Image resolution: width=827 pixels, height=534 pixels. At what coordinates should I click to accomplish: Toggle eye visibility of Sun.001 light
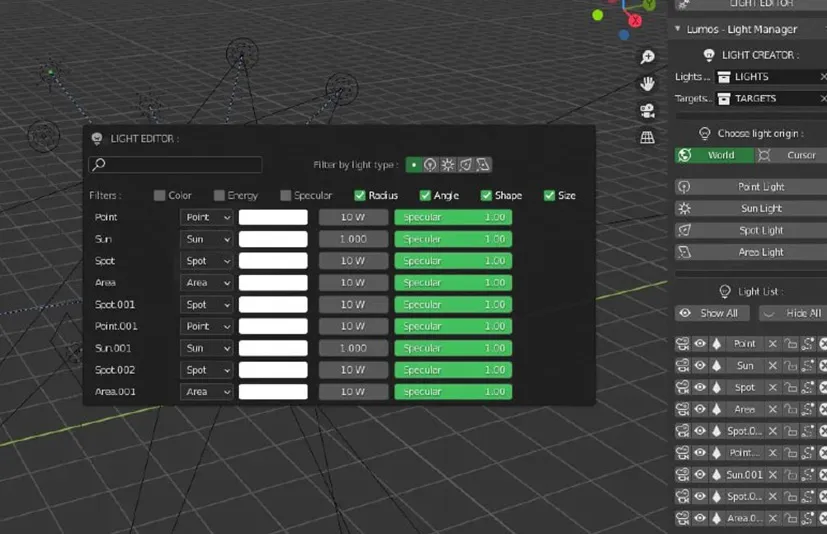click(x=700, y=475)
